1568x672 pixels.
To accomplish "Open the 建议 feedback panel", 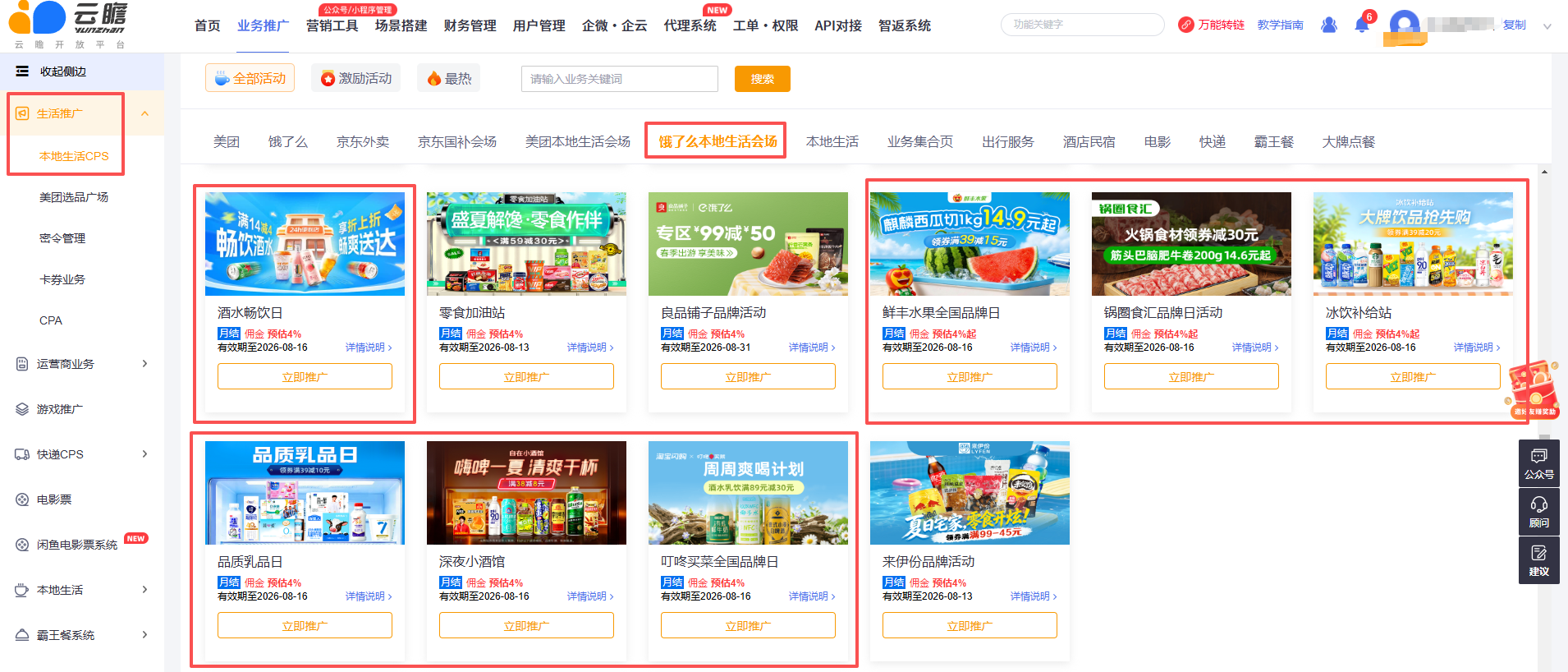I will (1538, 560).
